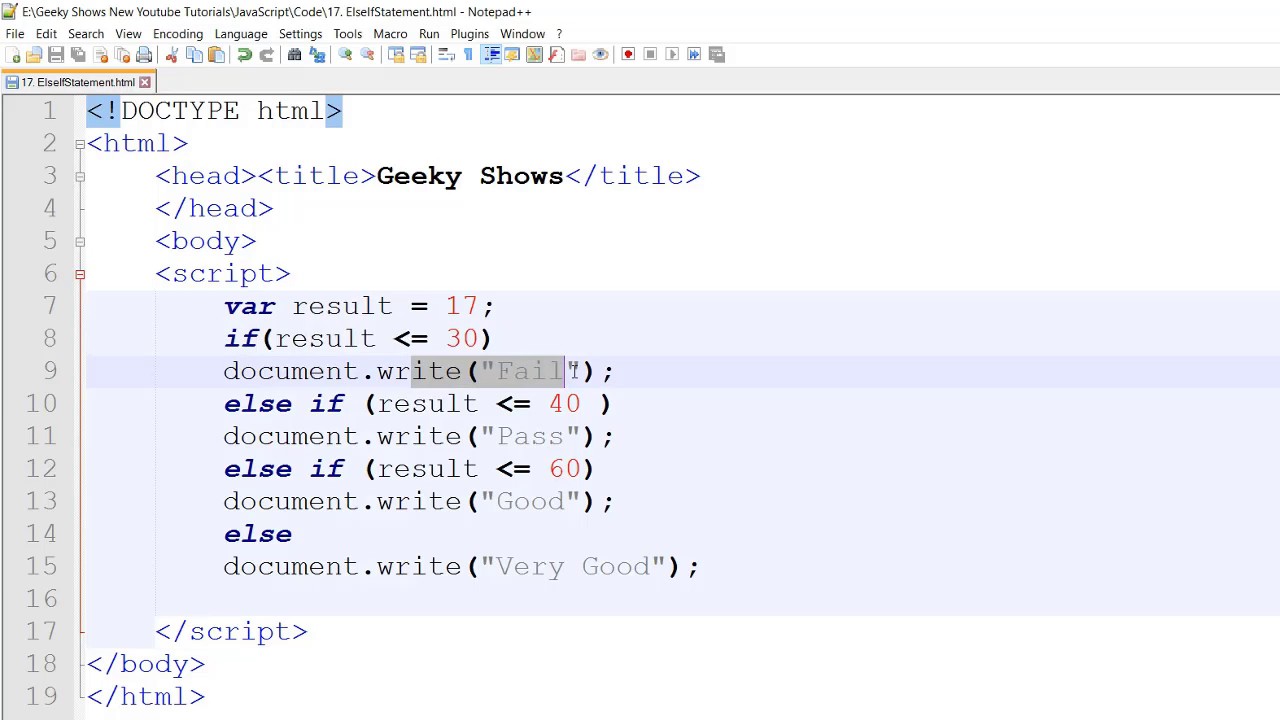Viewport: 1280px width, 720px height.
Task: Click the Close document toolbar icon
Action: 101,54
